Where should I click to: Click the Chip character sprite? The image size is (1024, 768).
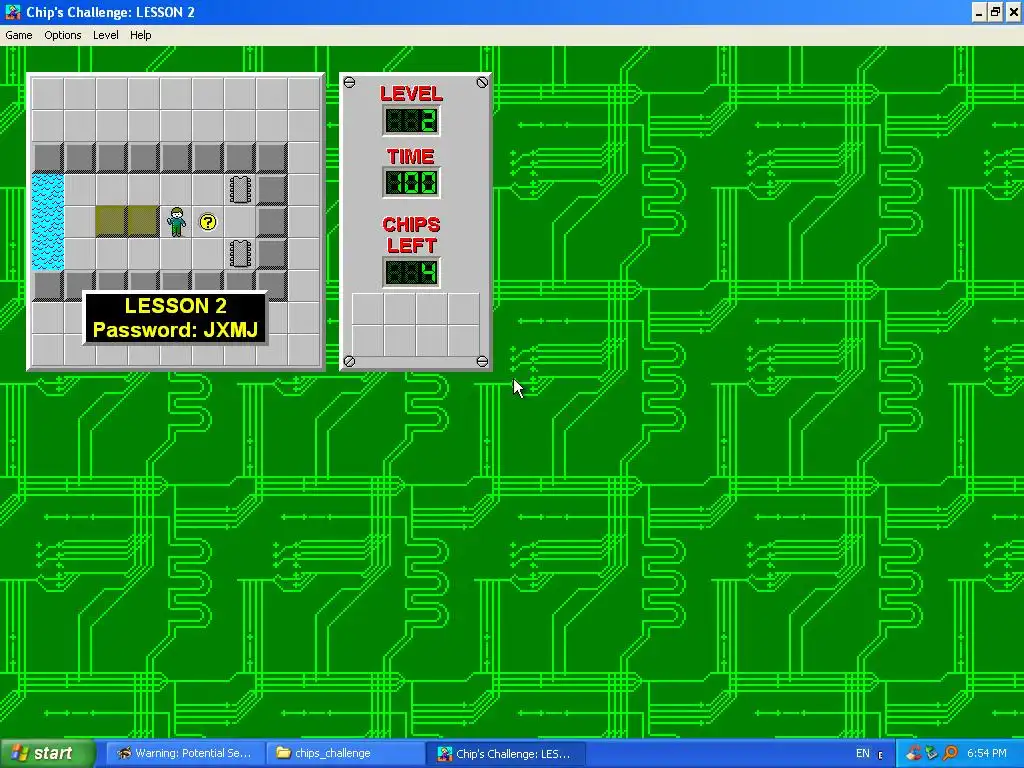point(176,221)
